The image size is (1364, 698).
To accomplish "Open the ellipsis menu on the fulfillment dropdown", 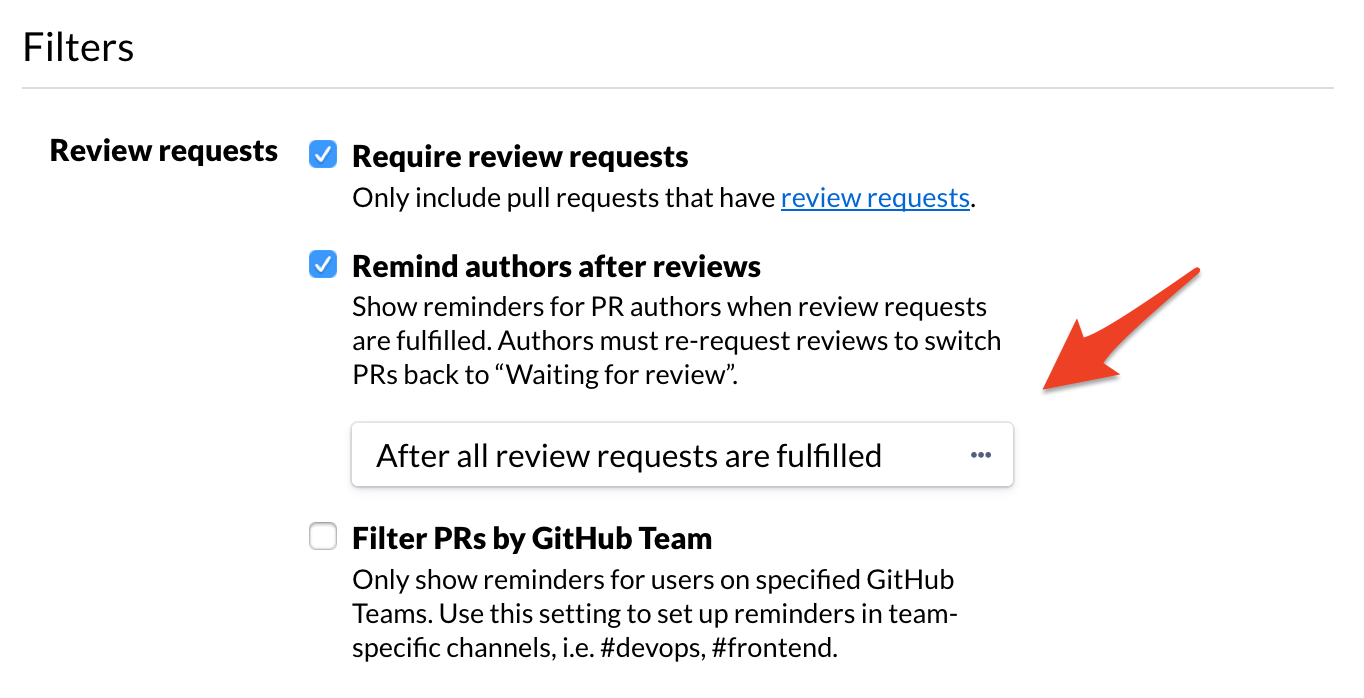I will click(x=980, y=455).
